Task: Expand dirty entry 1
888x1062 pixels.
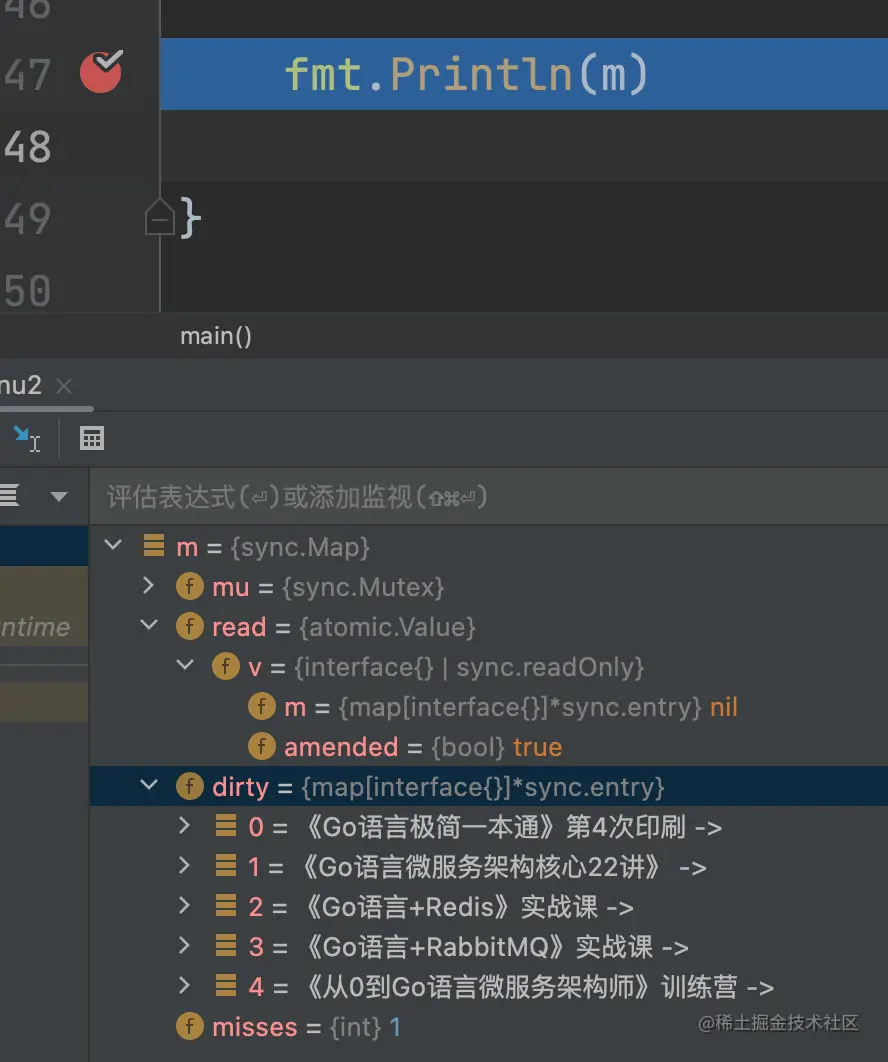Action: (x=184, y=865)
